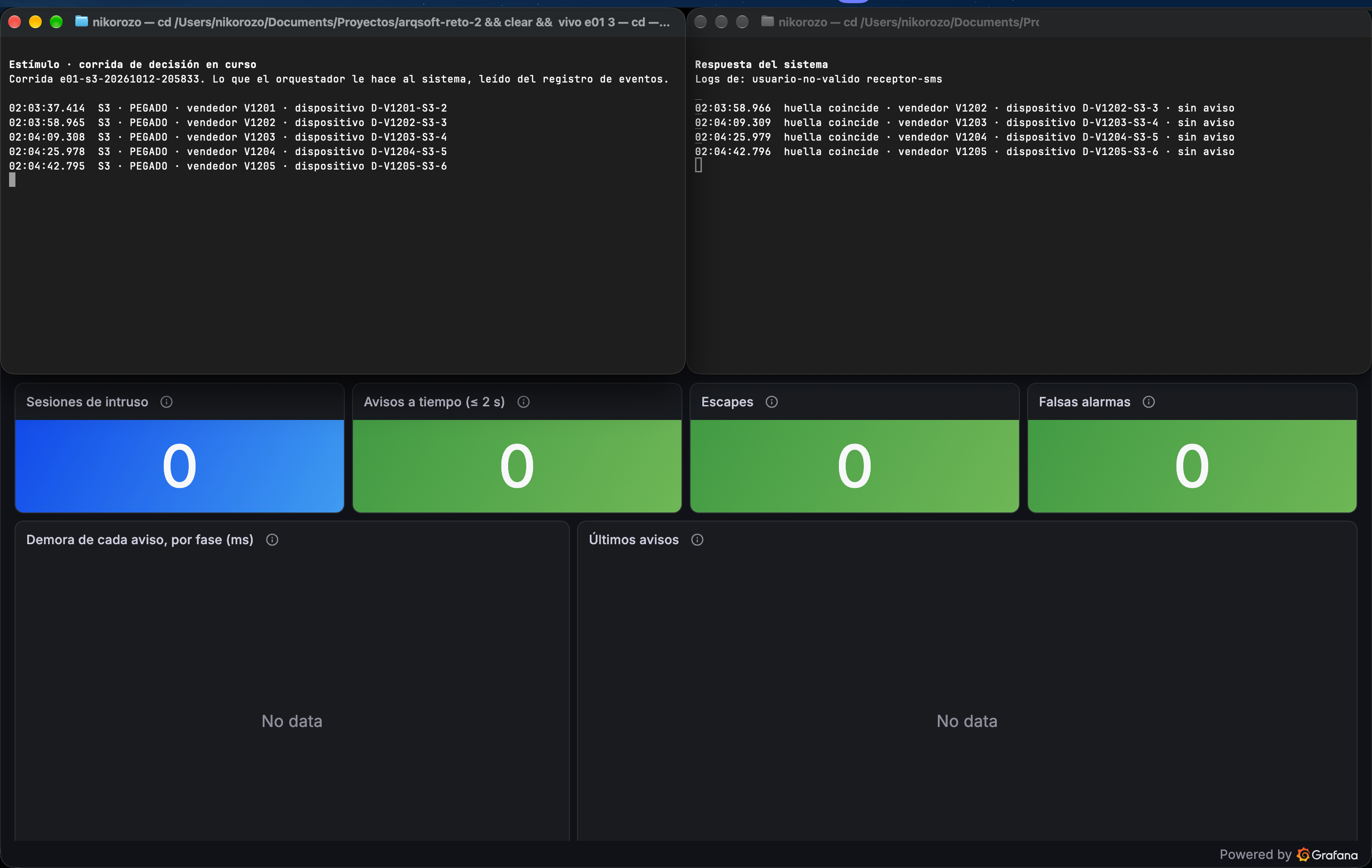Click the Corrida e01-s3-20261012-205833 line

pos(338,79)
